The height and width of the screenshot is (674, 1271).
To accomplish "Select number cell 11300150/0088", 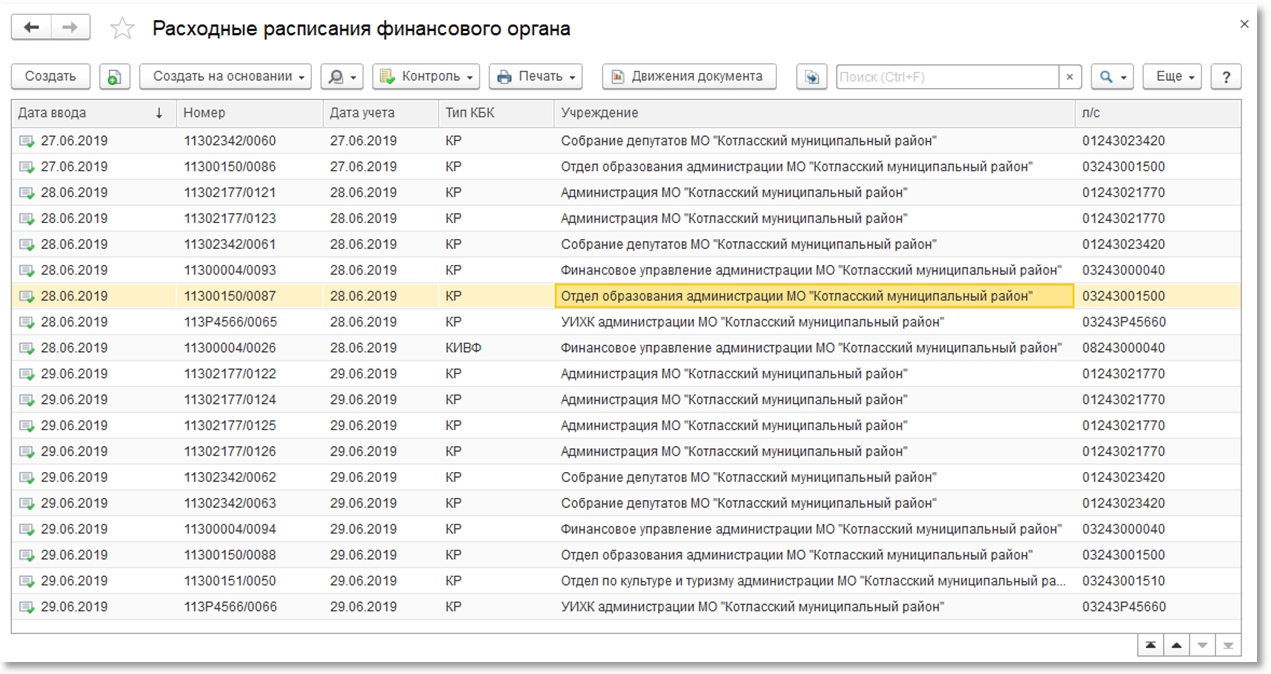I will point(250,556).
